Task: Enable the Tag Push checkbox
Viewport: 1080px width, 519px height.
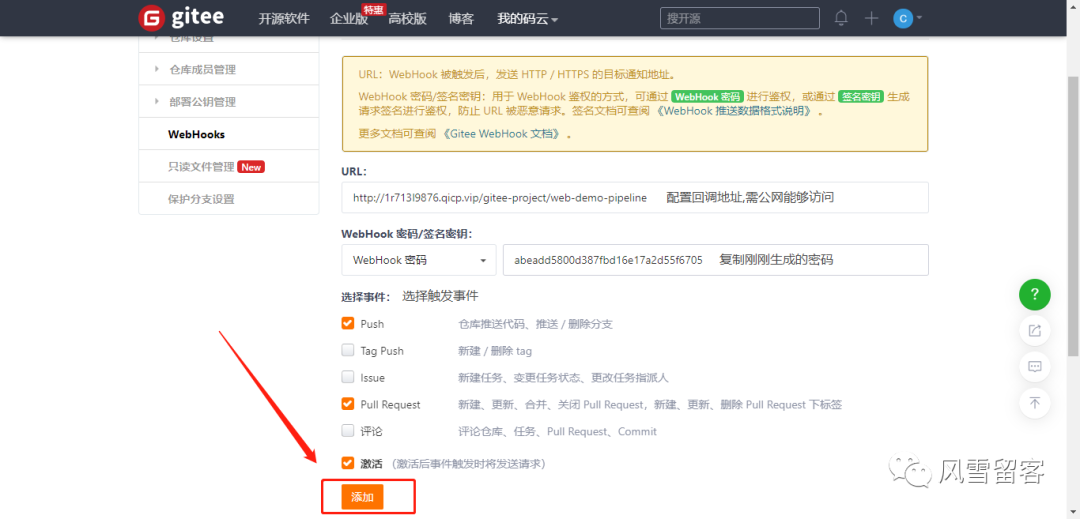Action: tap(348, 350)
